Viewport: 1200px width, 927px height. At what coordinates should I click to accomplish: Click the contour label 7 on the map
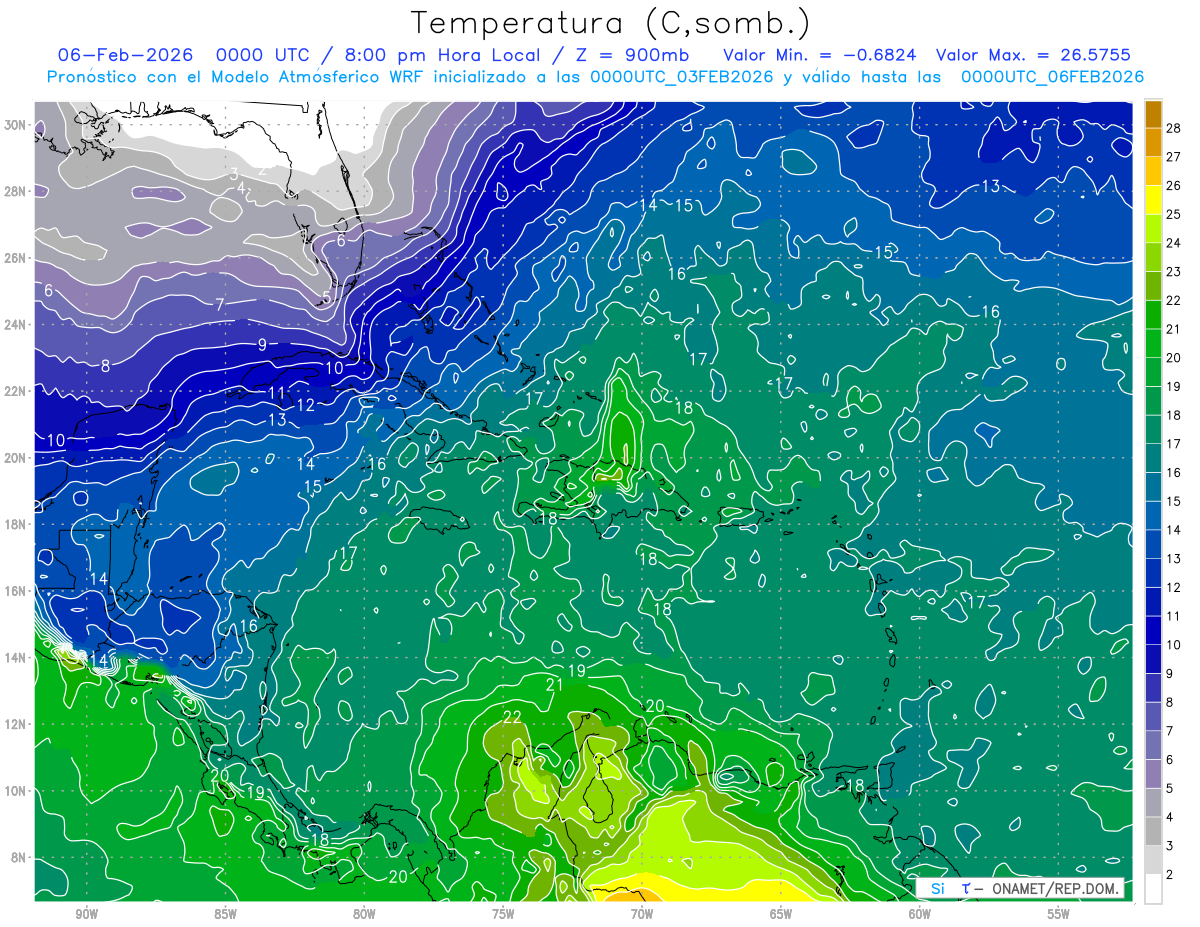point(219,304)
